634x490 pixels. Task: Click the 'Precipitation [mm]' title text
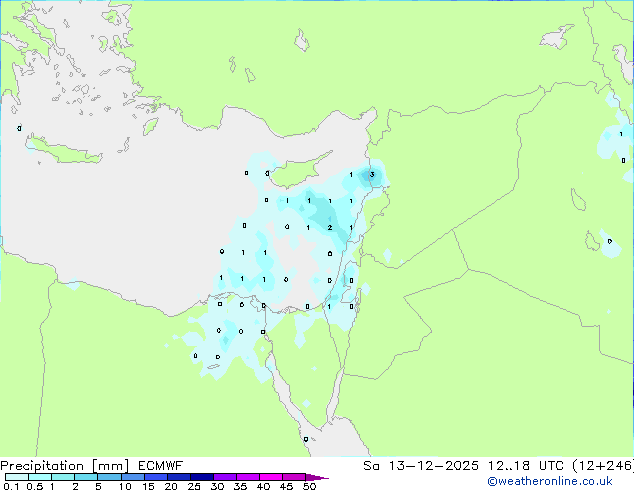(x=65, y=466)
